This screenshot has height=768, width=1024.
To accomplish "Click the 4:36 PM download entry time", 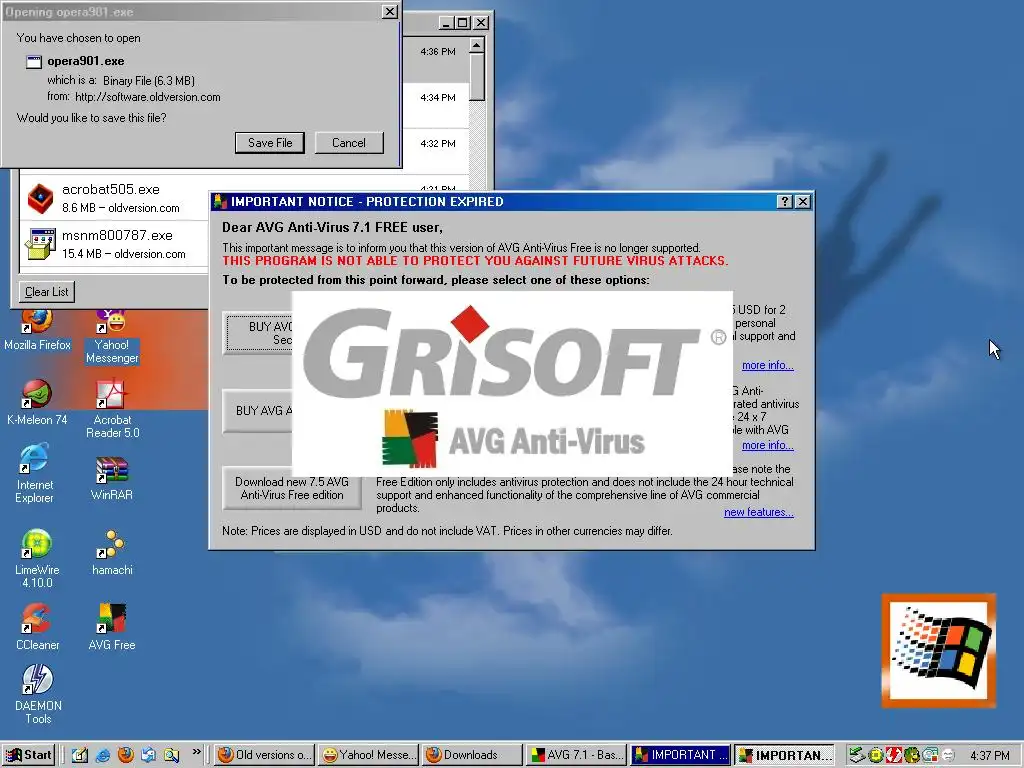I will [x=438, y=51].
